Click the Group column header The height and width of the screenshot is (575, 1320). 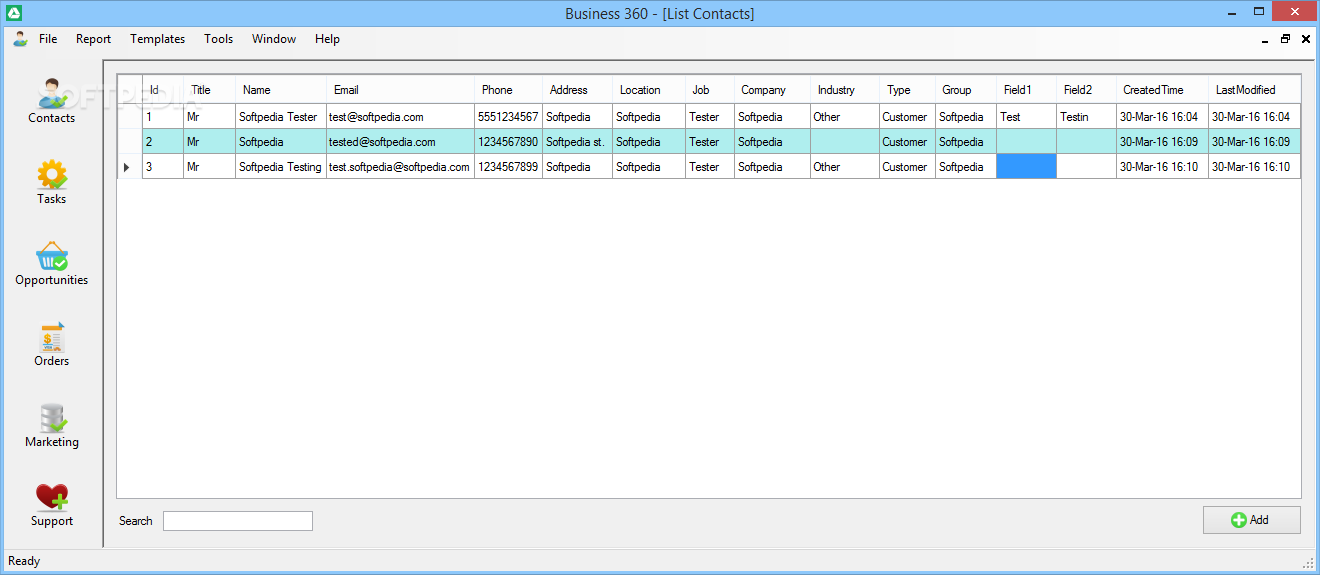click(x=966, y=89)
